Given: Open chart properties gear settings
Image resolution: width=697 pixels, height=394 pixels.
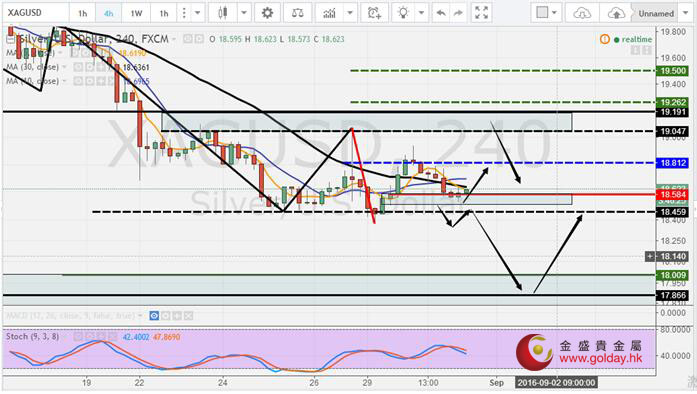Looking at the screenshot, I should point(267,13).
